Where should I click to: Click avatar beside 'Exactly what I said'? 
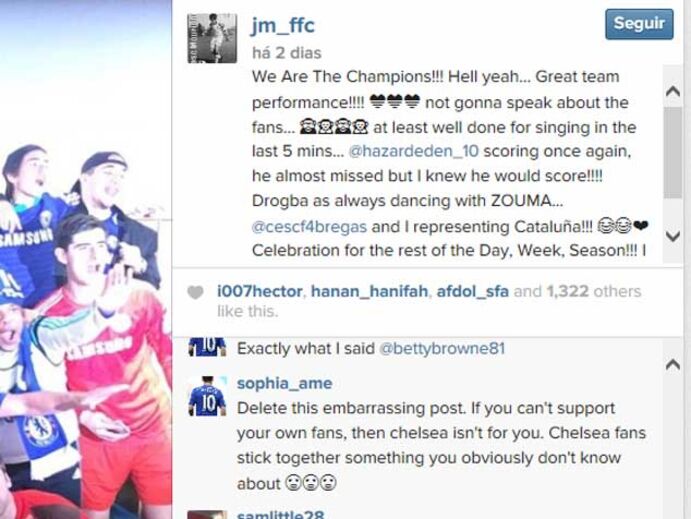pos(207,347)
